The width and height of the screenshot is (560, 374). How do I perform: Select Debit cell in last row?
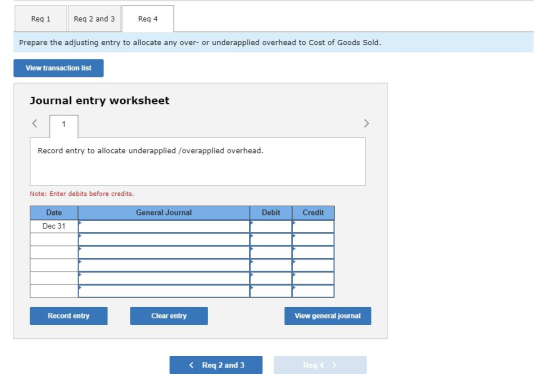click(271, 291)
